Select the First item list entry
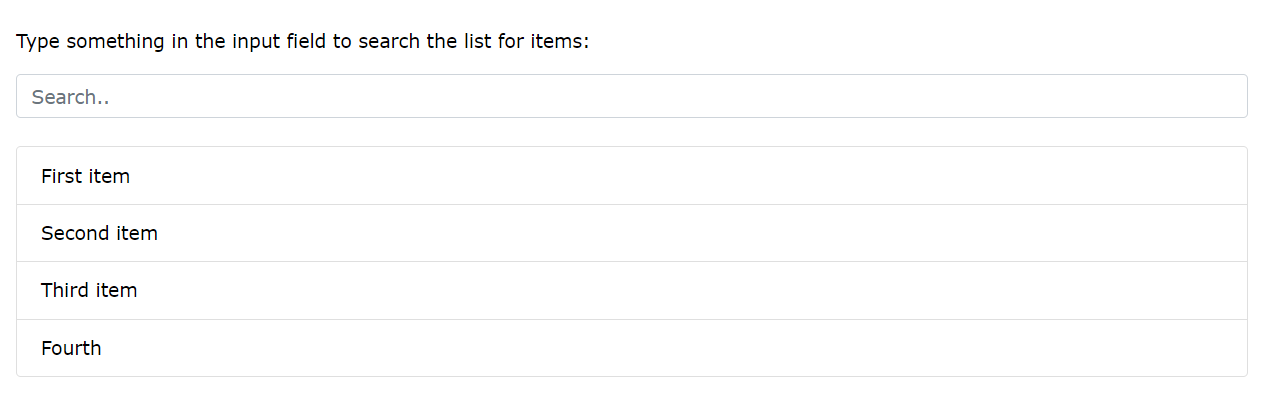 pyautogui.click(x=631, y=176)
